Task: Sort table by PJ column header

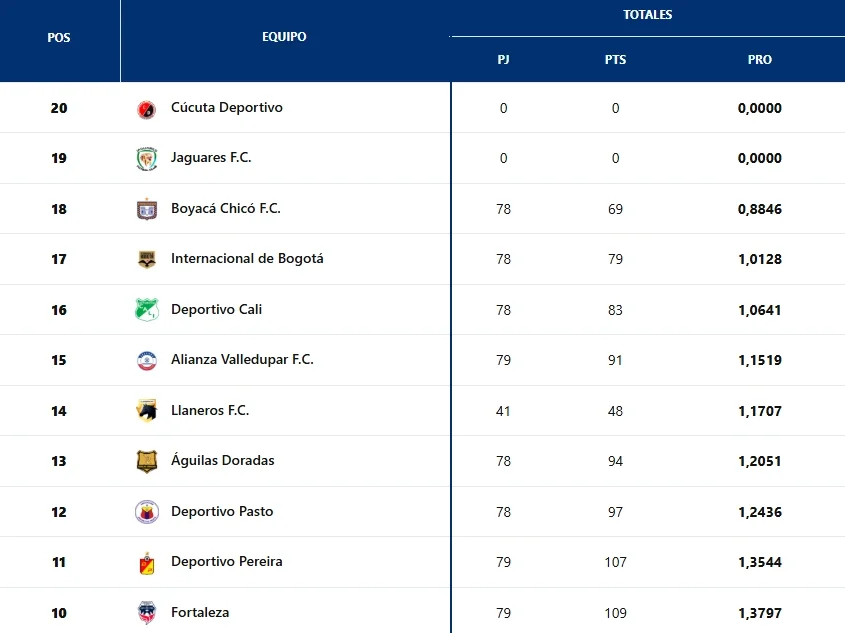Action: pos(503,60)
